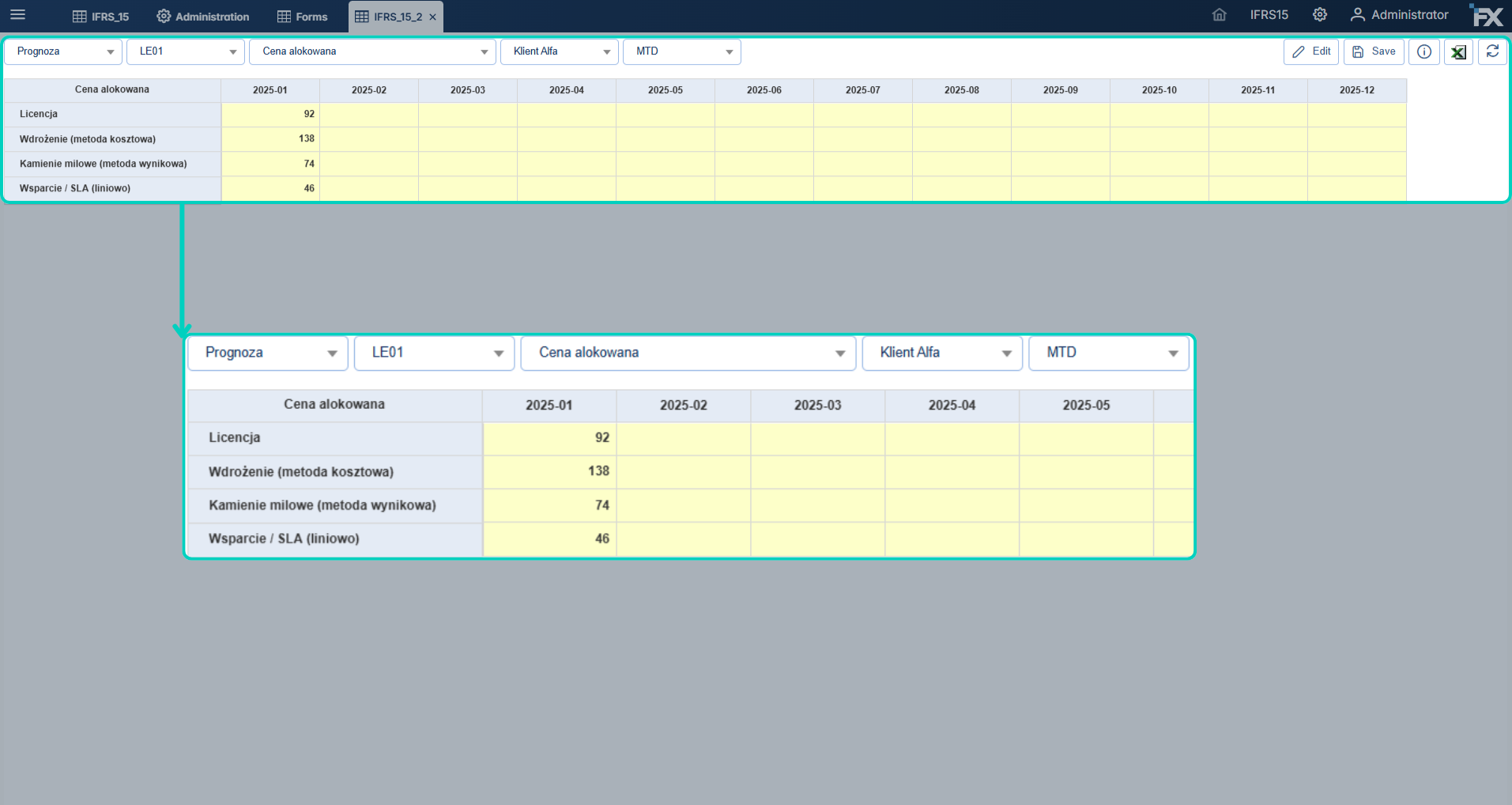Image resolution: width=1512 pixels, height=805 pixels.
Task: Click the Edit button
Action: coord(1311,51)
